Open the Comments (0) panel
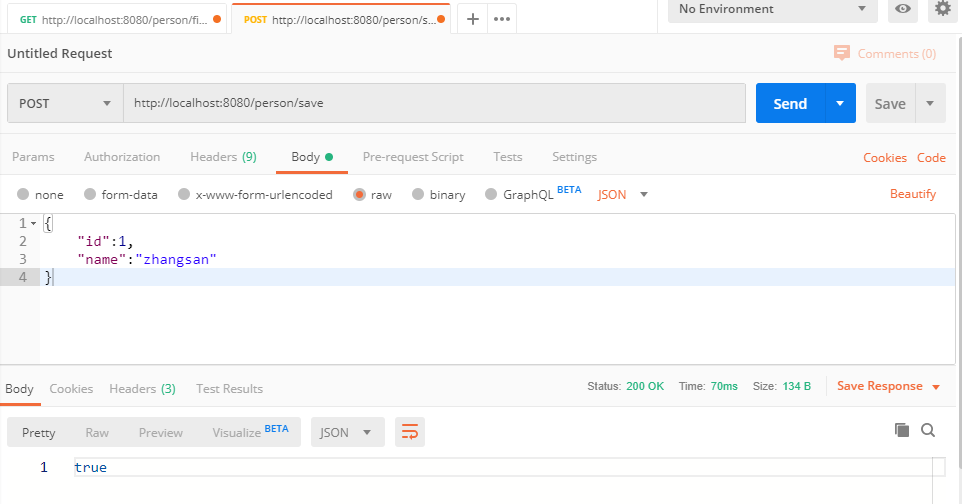The width and height of the screenshot is (962, 504). coord(885,53)
